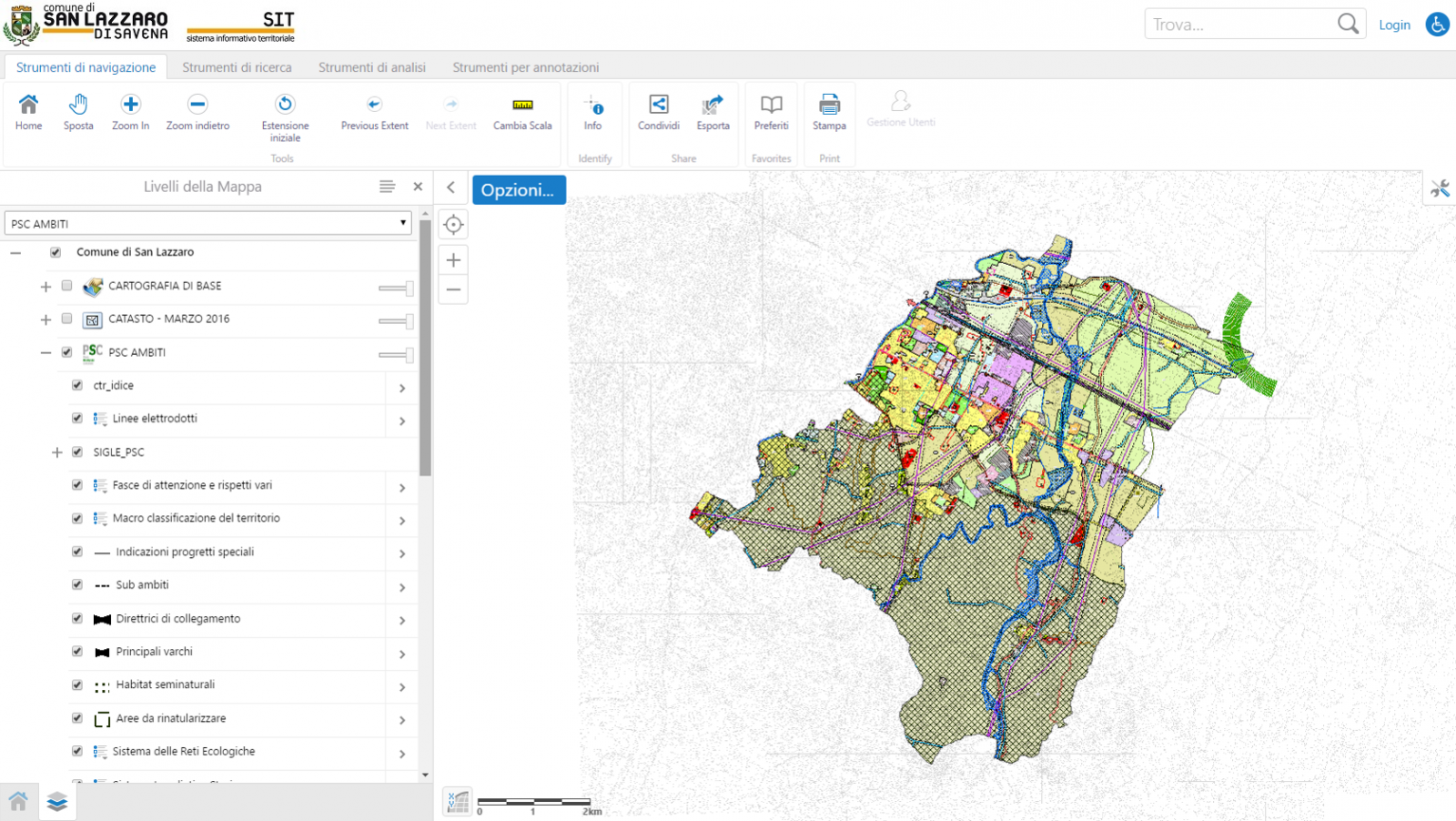Uncheck the Linee elettrodotti layer
1456x821 pixels.
77,419
